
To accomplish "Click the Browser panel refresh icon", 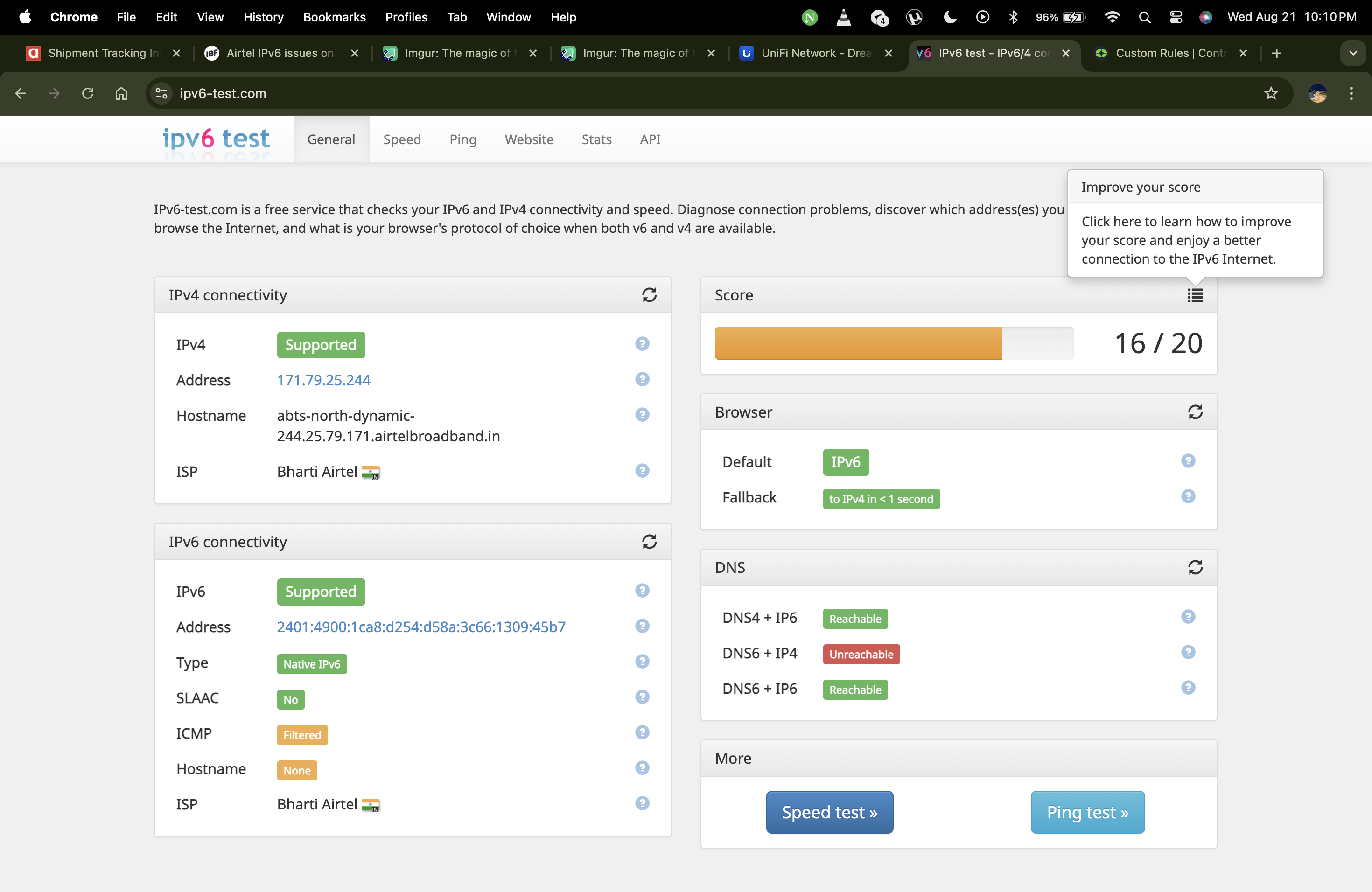I will pos(1195,412).
